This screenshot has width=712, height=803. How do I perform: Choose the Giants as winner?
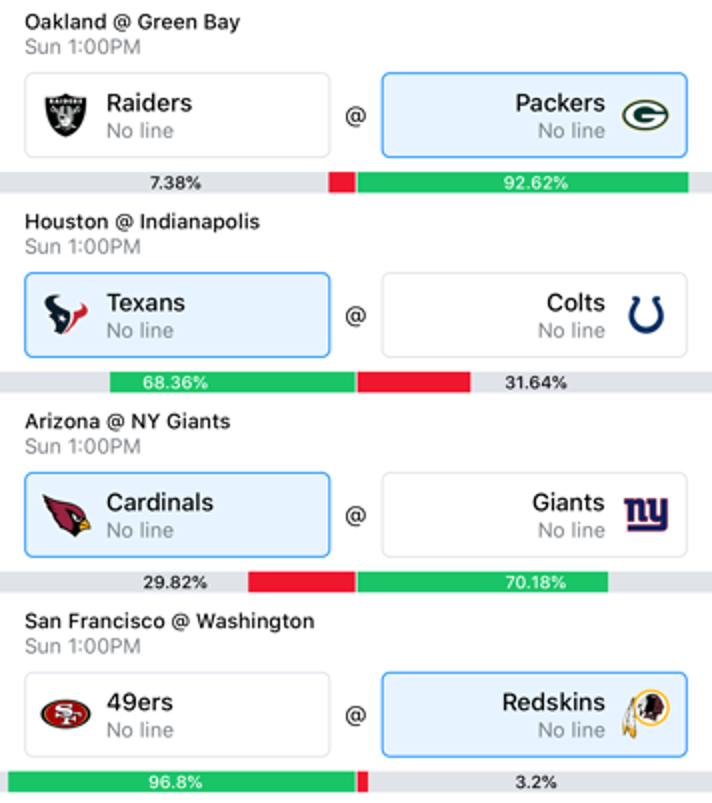534,515
